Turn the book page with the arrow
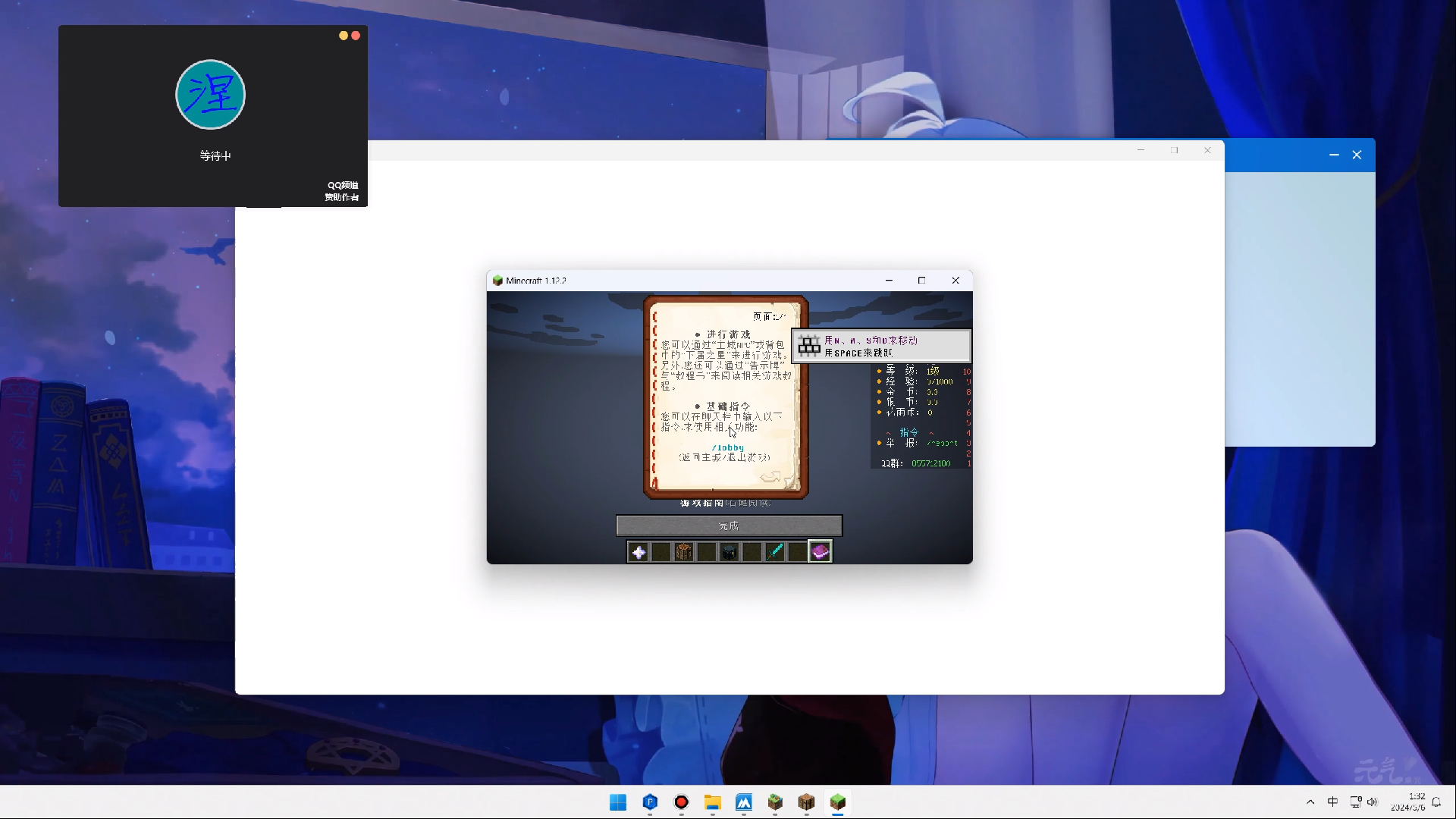Image resolution: width=1456 pixels, height=819 pixels. click(x=770, y=477)
